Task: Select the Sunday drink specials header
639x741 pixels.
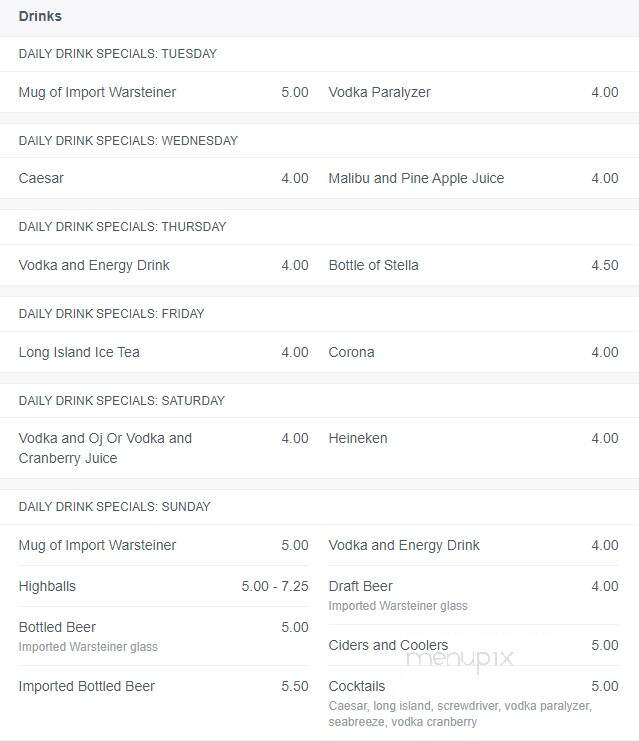Action: pyautogui.click(x=114, y=507)
